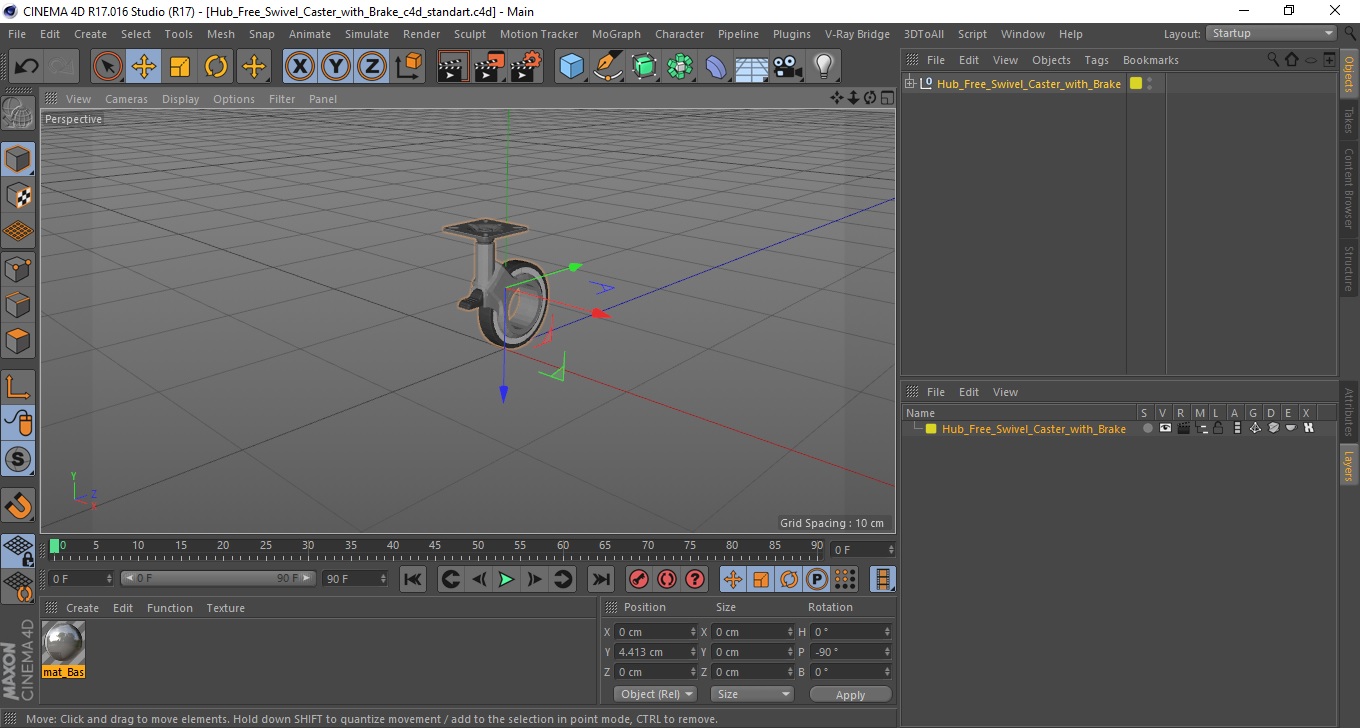The width and height of the screenshot is (1360, 728).
Task: Select the Scale tool
Action: [x=180, y=67]
